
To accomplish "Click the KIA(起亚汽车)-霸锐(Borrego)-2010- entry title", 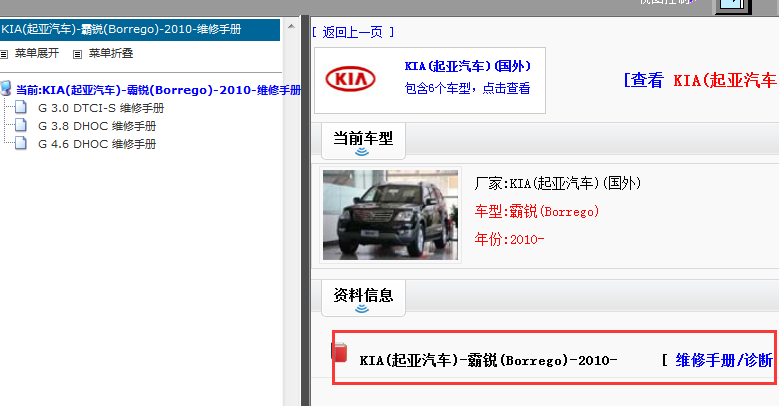I will [x=488, y=360].
